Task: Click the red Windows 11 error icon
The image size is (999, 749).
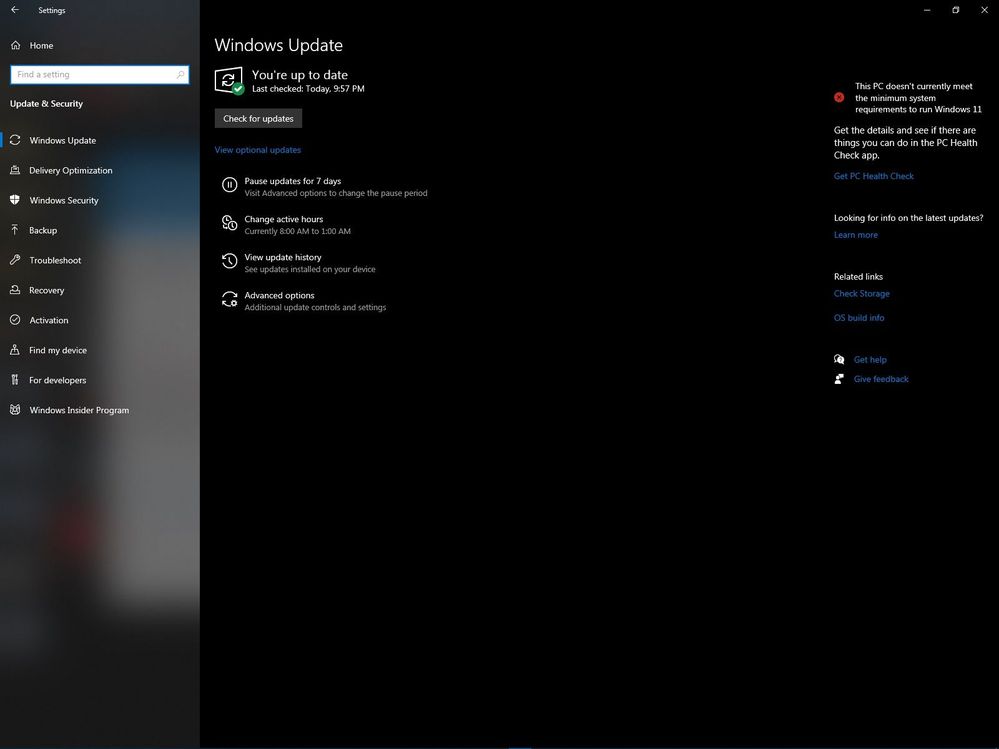Action: [839, 97]
